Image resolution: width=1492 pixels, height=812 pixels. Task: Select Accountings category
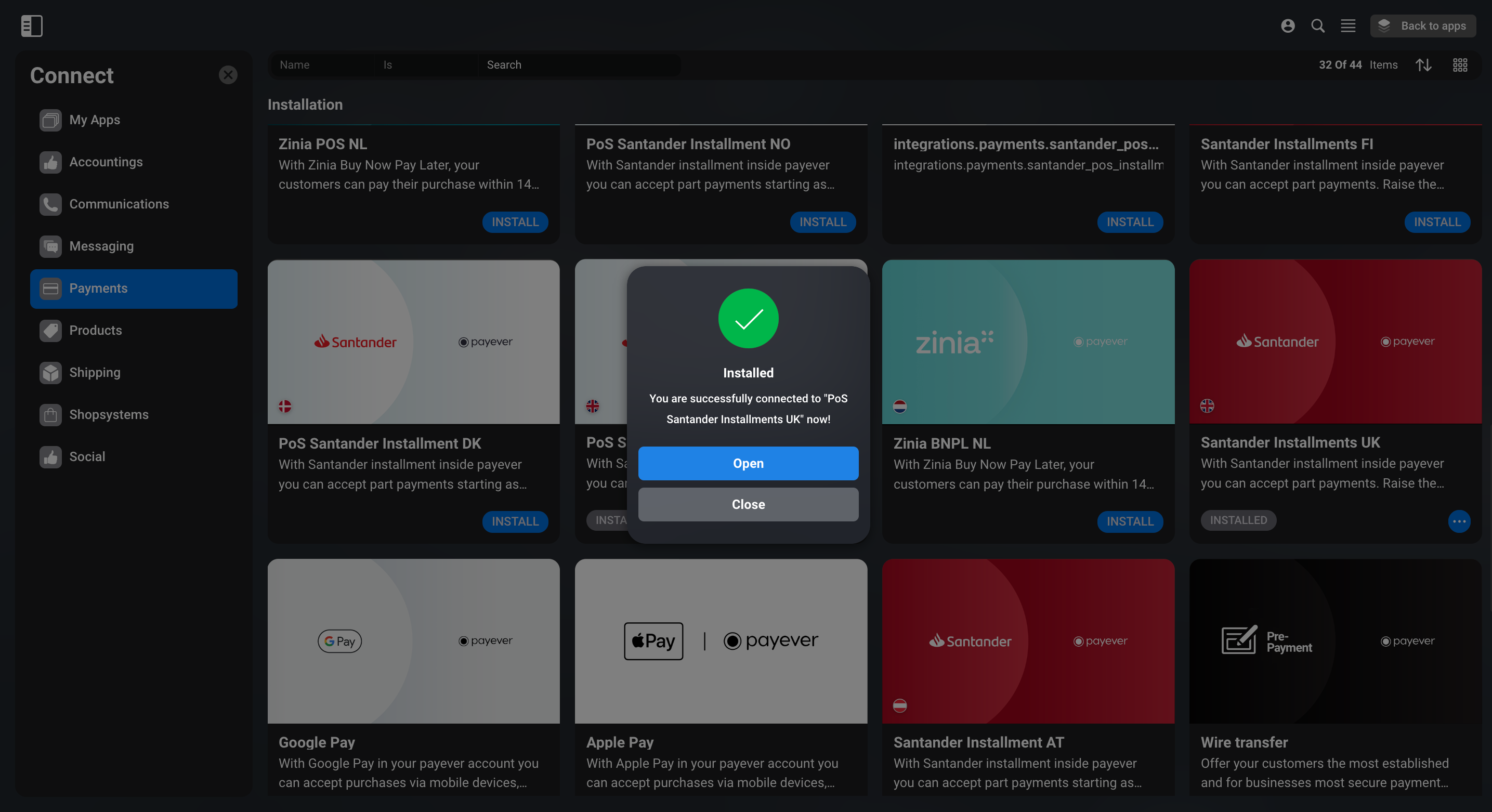tap(134, 162)
